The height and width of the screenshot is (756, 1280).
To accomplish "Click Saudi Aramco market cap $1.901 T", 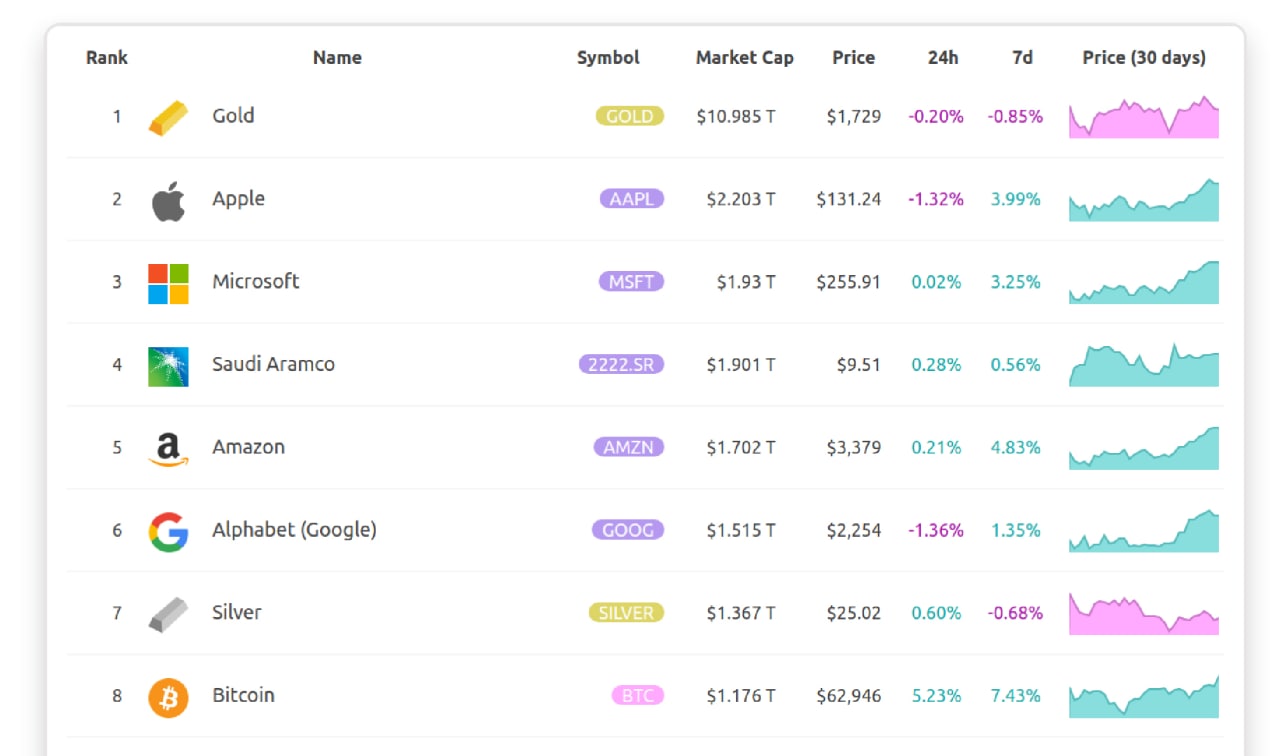I will 741,365.
